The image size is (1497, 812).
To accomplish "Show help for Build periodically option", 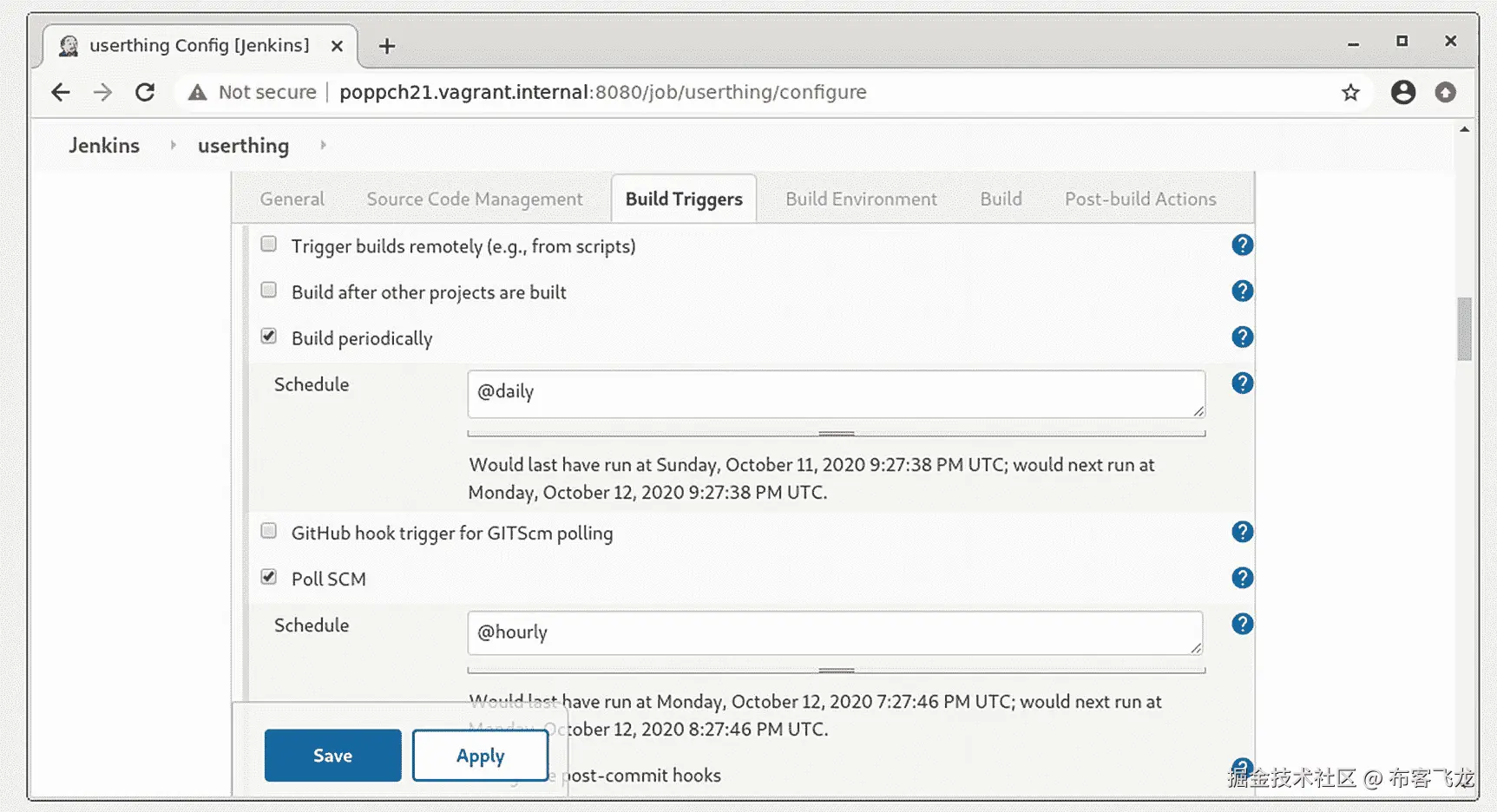I will (1242, 337).
